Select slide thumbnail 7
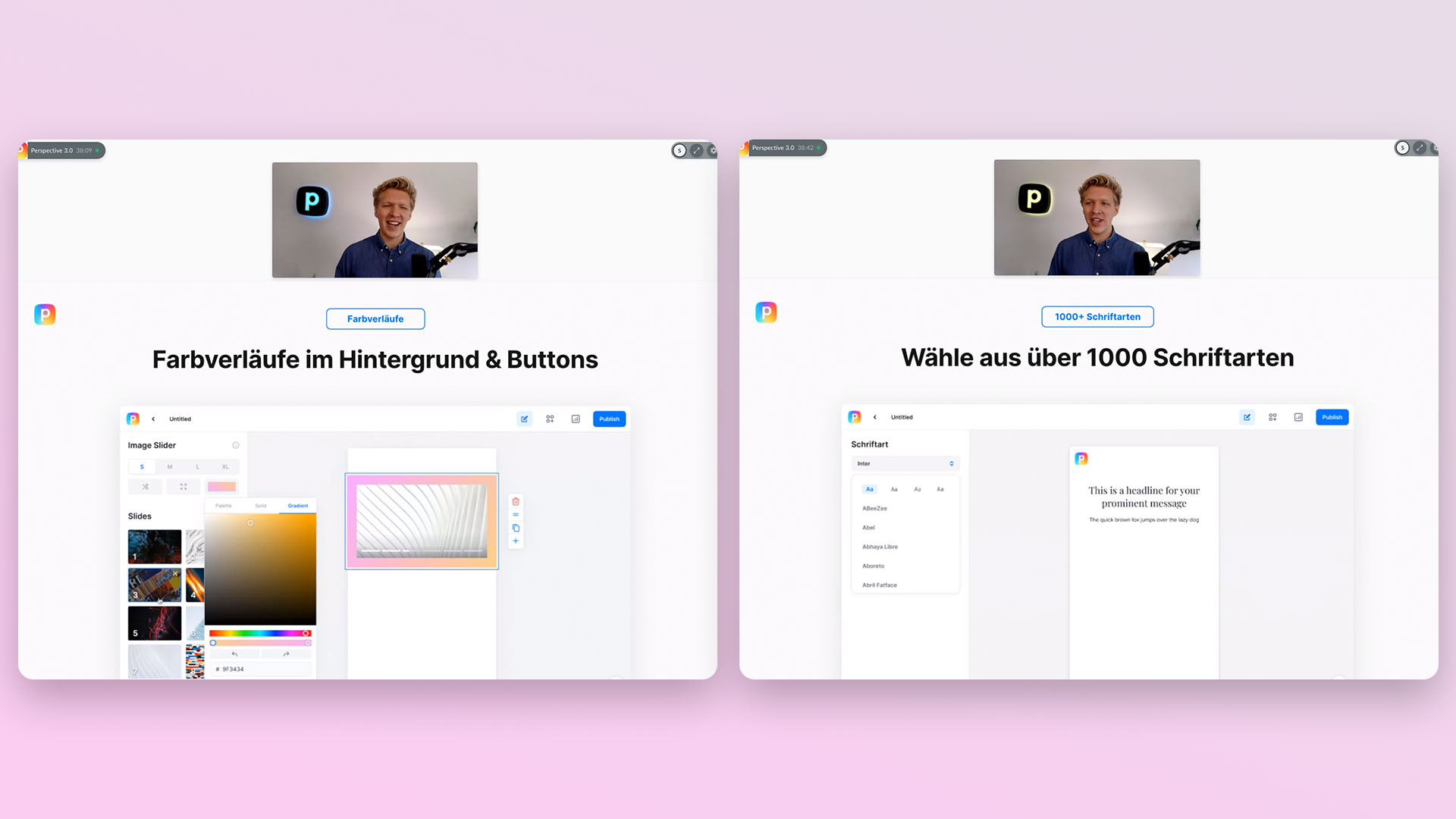 [155, 661]
